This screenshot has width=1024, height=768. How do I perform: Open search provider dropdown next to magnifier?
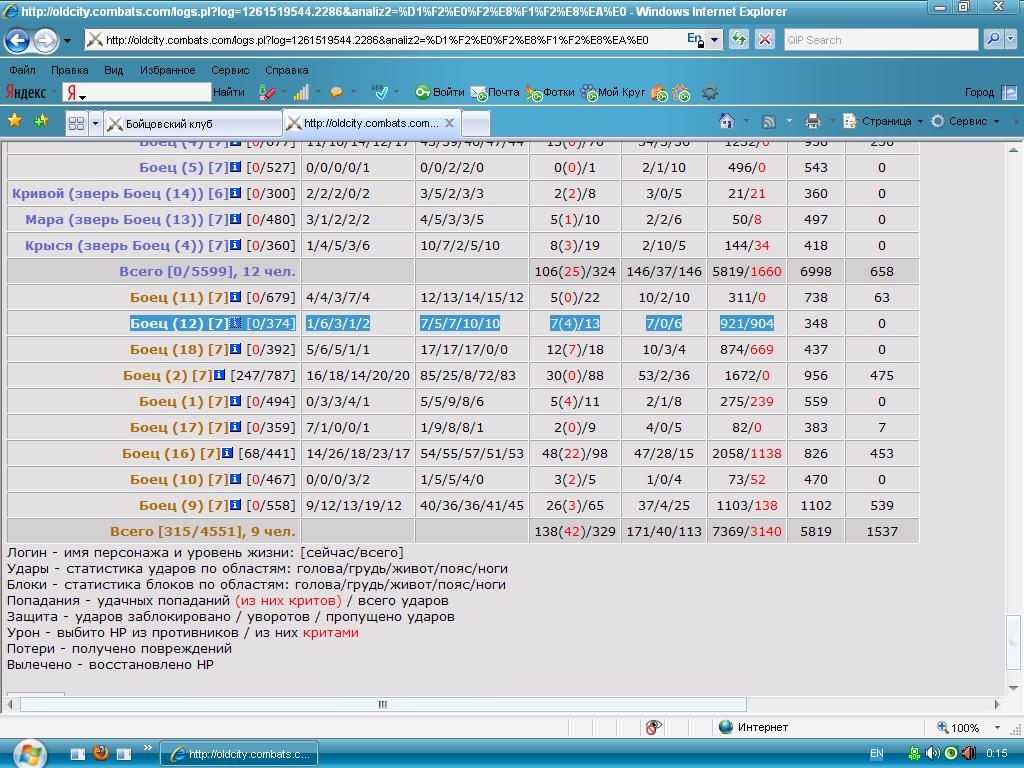point(1010,40)
